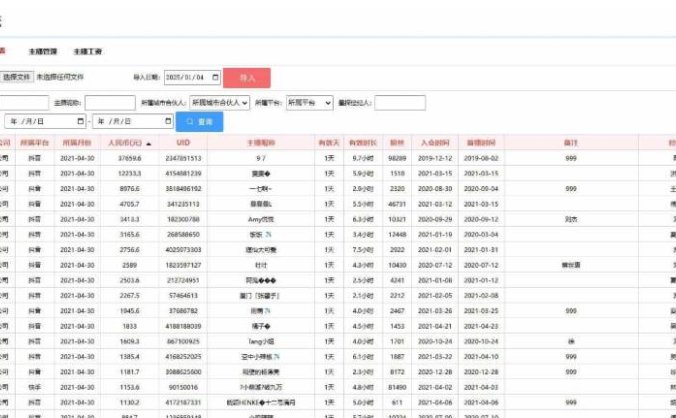
Task: Open the calendar picker on the start date field
Action: point(81,122)
